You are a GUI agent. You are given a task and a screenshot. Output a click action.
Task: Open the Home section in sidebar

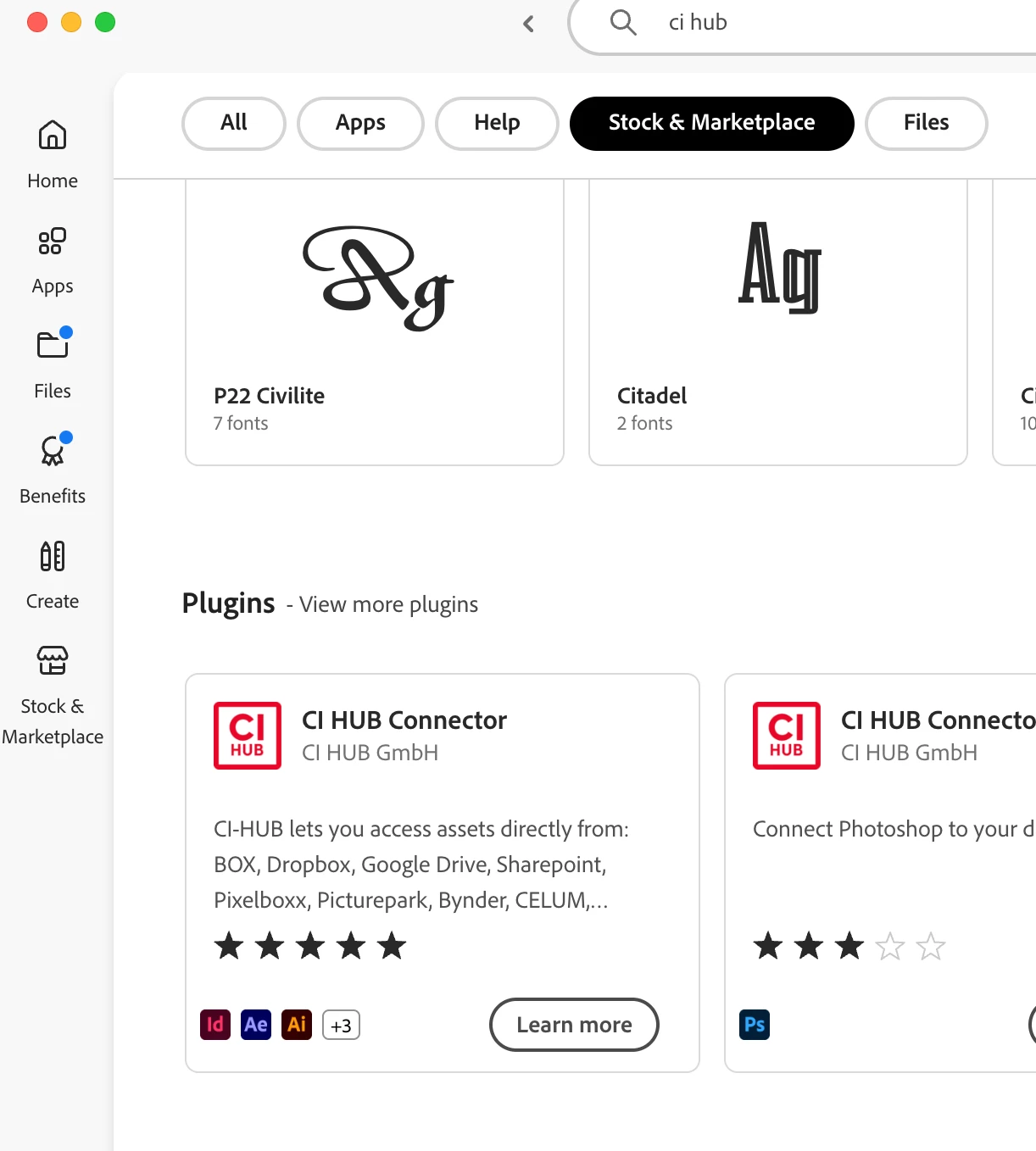pos(53,154)
